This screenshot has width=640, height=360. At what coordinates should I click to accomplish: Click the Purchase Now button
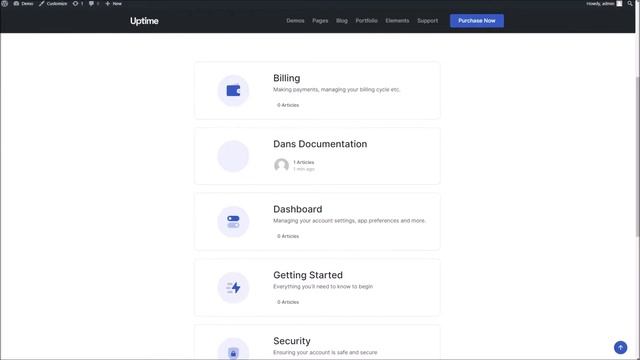[477, 21]
